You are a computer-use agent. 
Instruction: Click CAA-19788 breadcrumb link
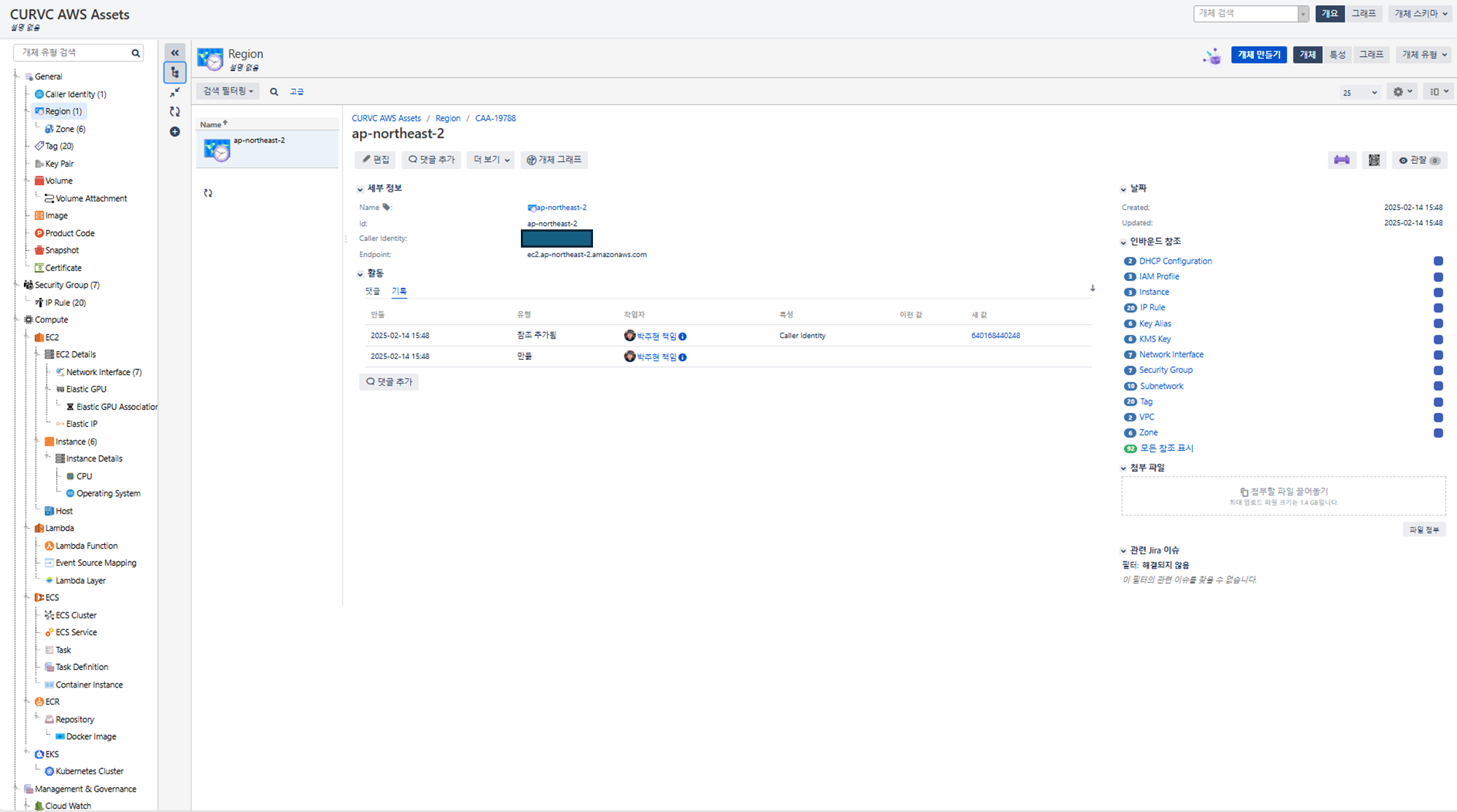(495, 118)
